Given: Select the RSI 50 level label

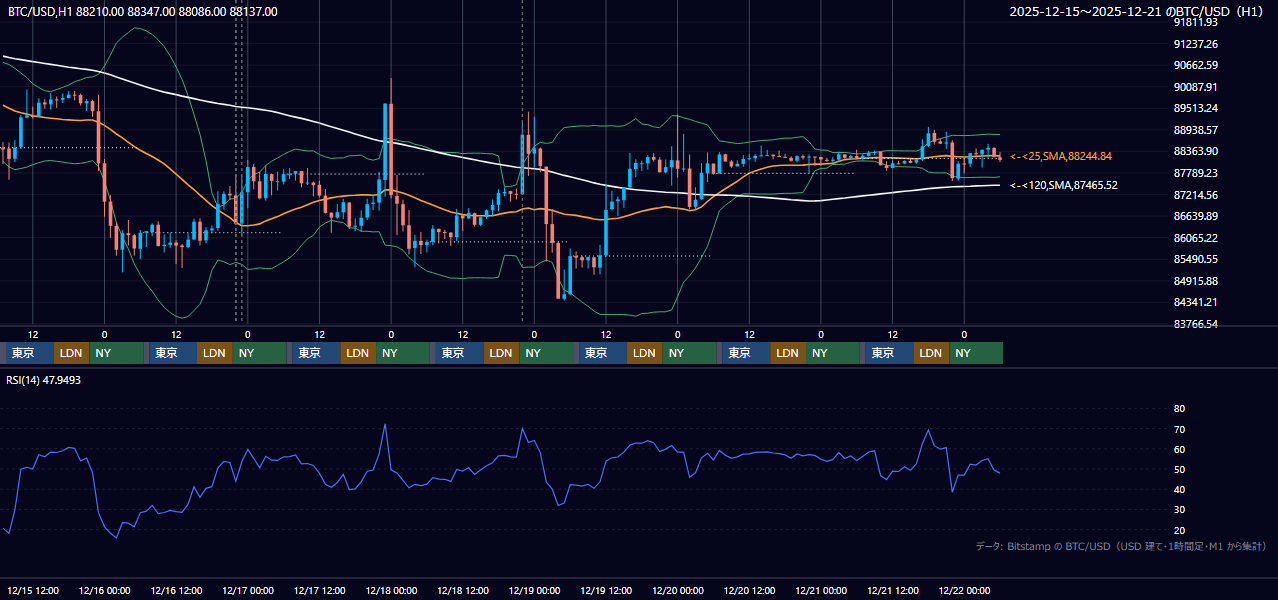Looking at the screenshot, I should pyautogui.click(x=1179, y=469).
